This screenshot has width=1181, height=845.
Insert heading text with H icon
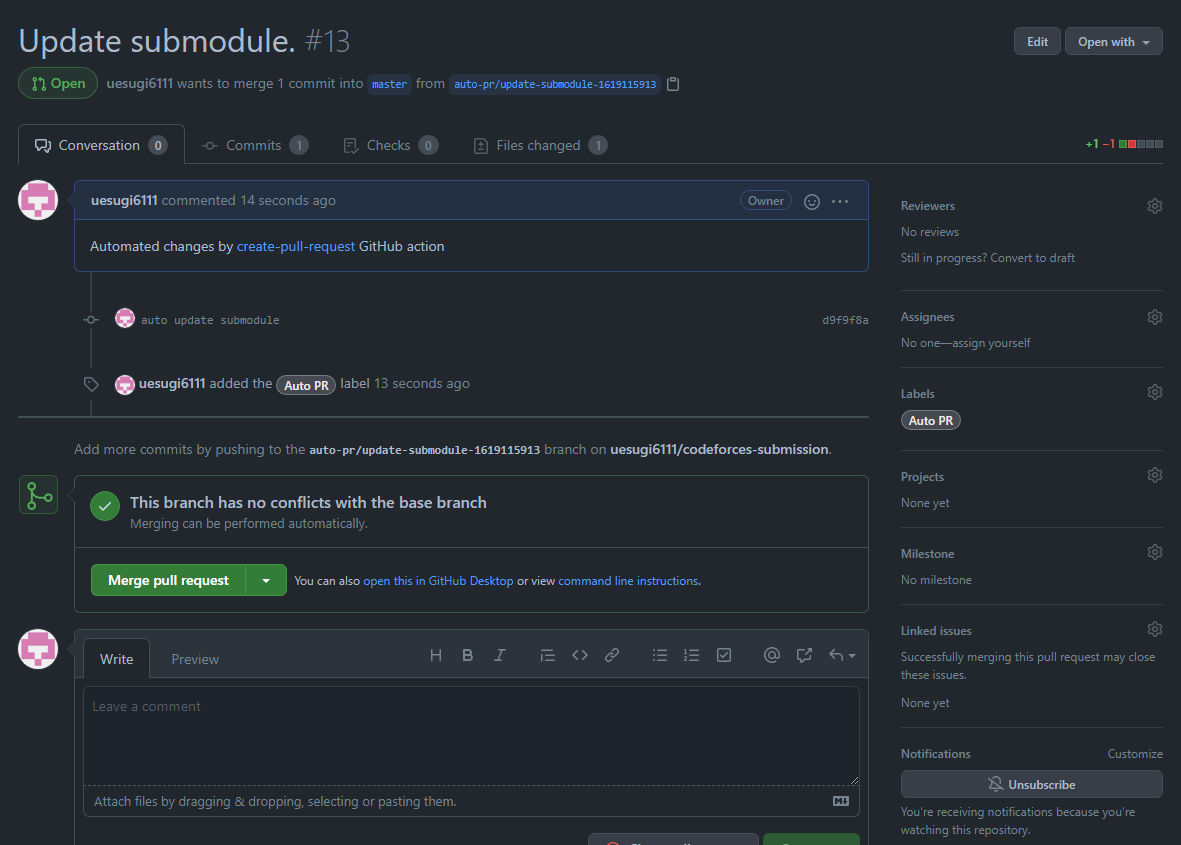[x=435, y=655]
